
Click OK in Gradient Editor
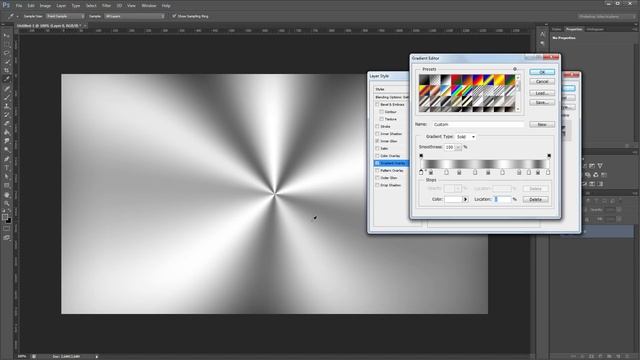click(542, 72)
